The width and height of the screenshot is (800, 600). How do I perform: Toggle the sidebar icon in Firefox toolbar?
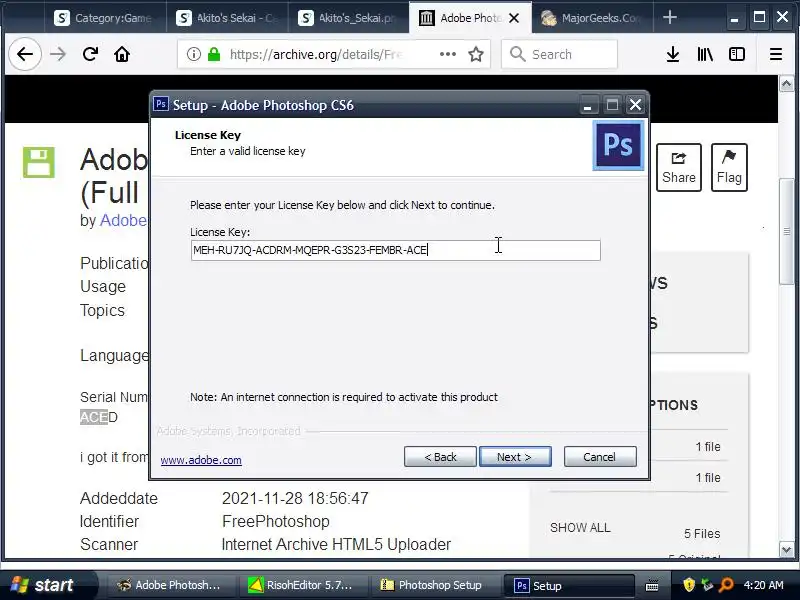(737, 54)
